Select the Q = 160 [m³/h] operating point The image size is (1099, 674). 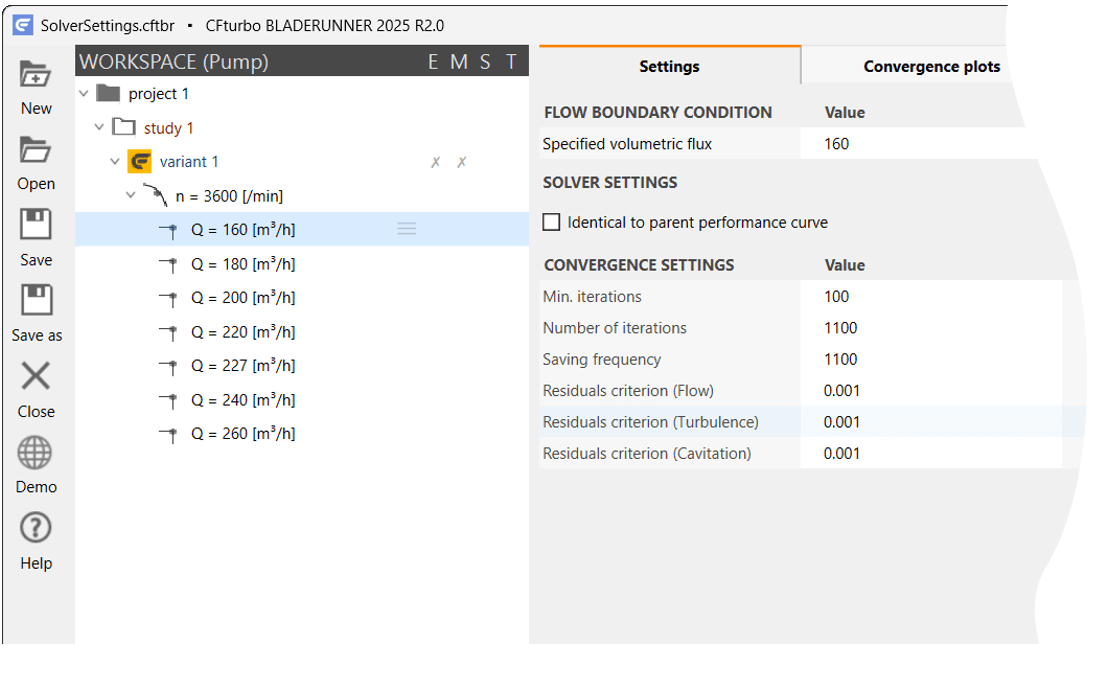243,230
